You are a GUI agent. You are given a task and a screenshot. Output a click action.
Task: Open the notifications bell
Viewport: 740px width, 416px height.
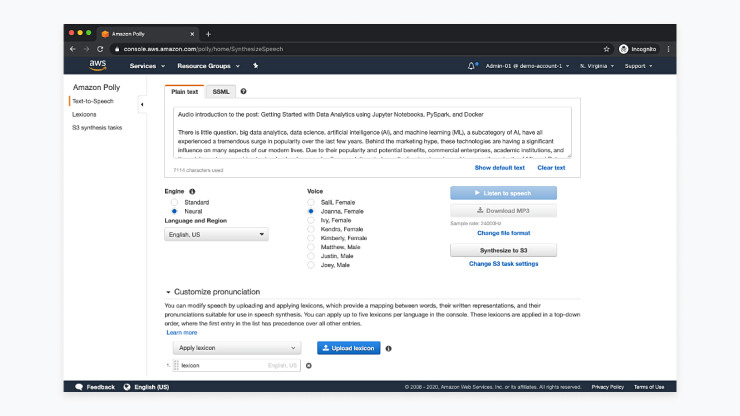coord(471,66)
